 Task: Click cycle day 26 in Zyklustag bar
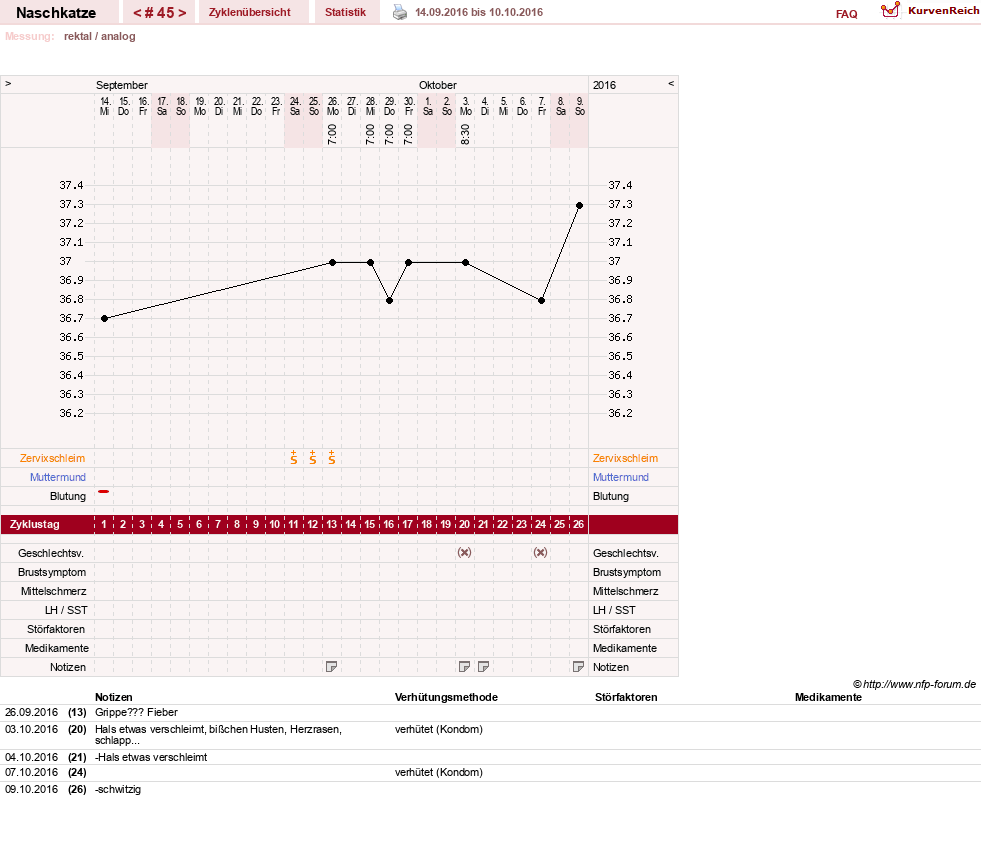[578, 524]
